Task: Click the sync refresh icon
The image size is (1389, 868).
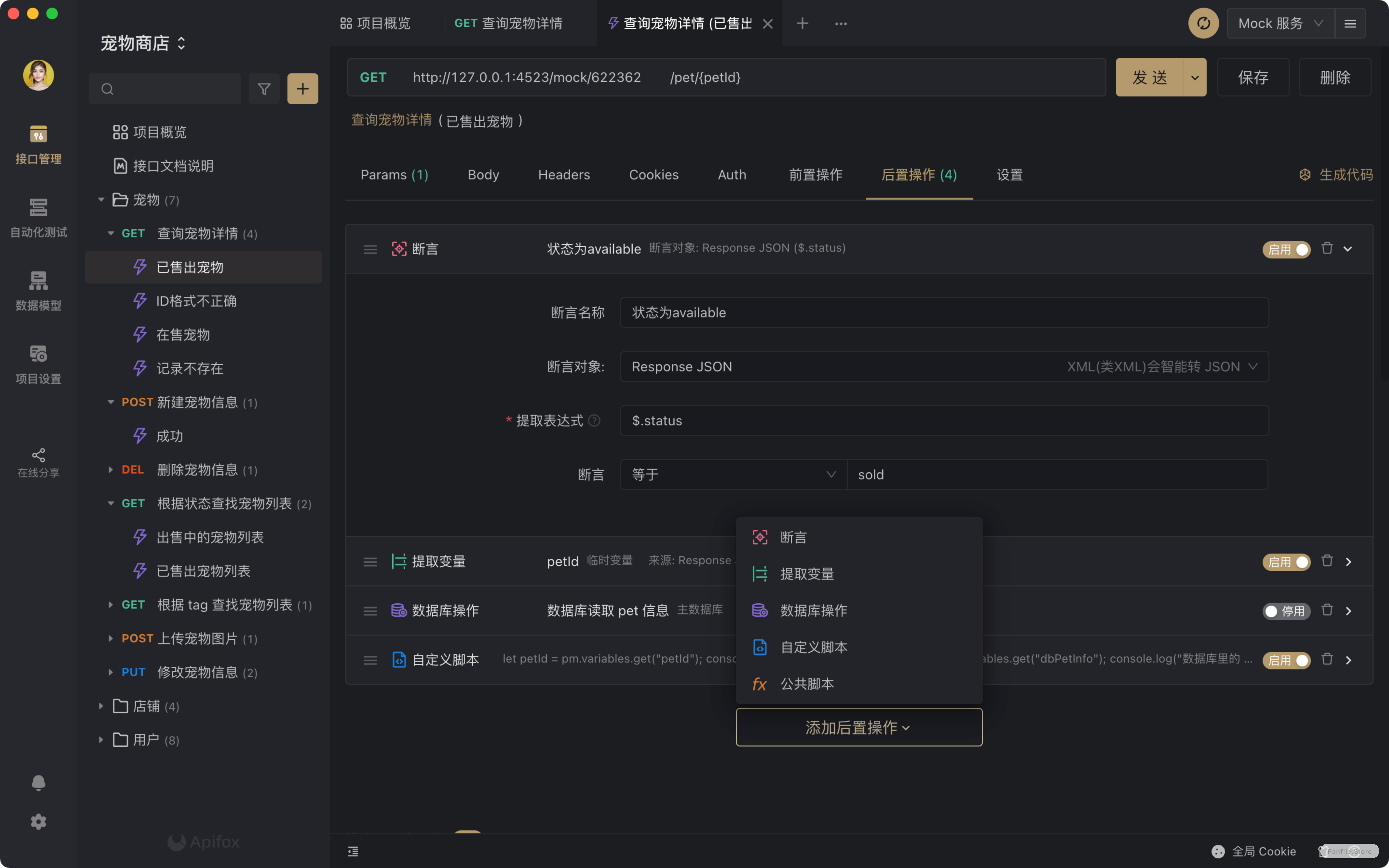Action: point(1203,23)
